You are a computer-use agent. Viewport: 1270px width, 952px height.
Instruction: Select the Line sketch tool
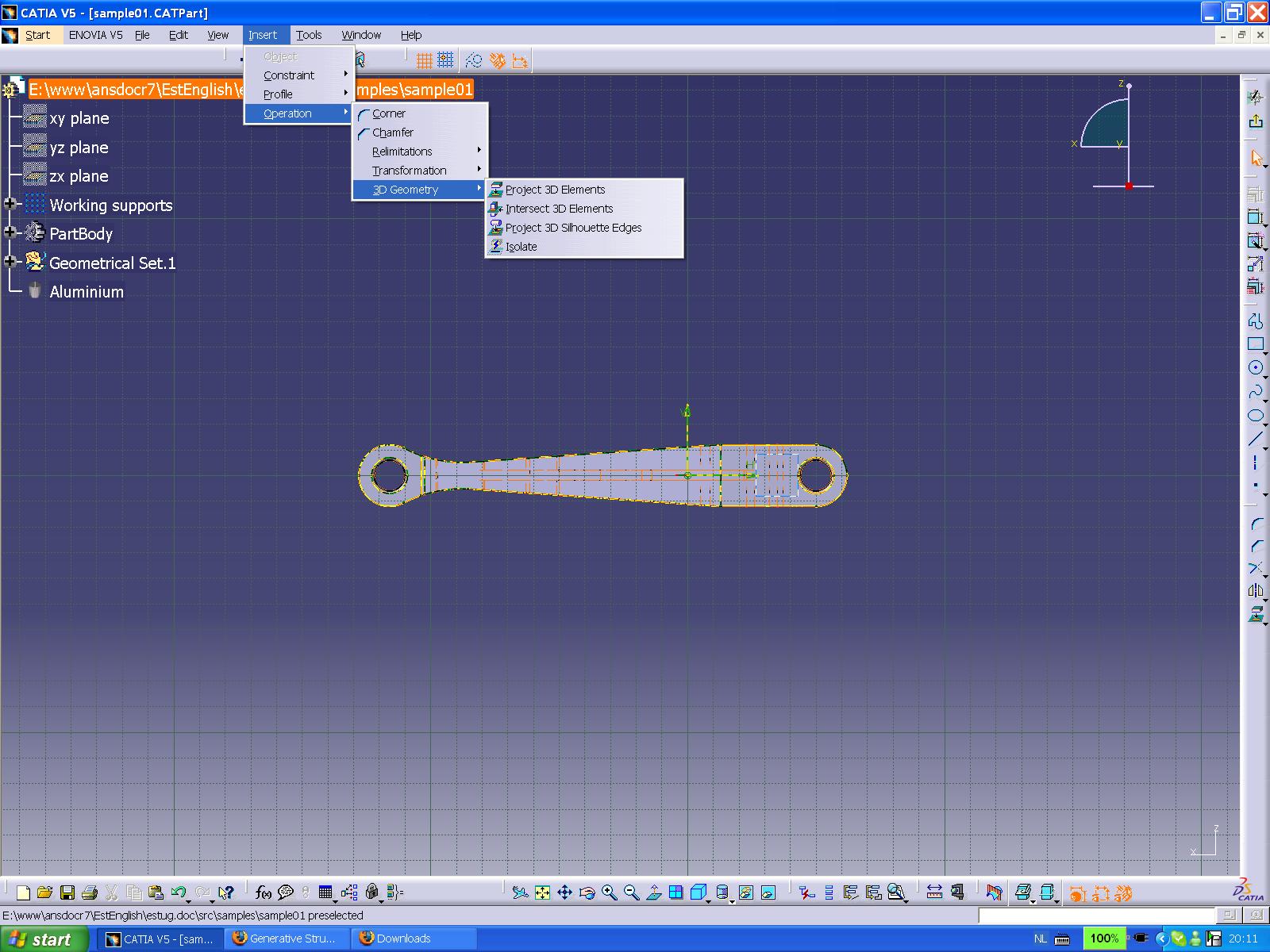[1256, 440]
